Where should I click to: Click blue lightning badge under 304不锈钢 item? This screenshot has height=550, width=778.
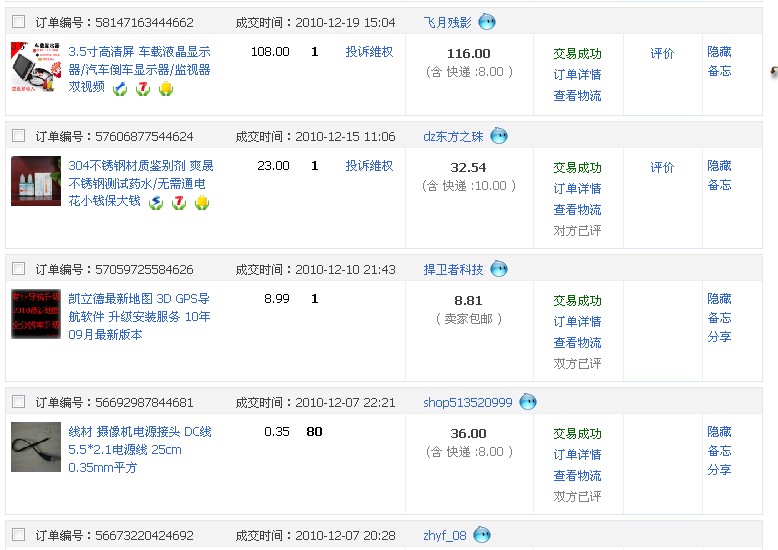[156, 203]
